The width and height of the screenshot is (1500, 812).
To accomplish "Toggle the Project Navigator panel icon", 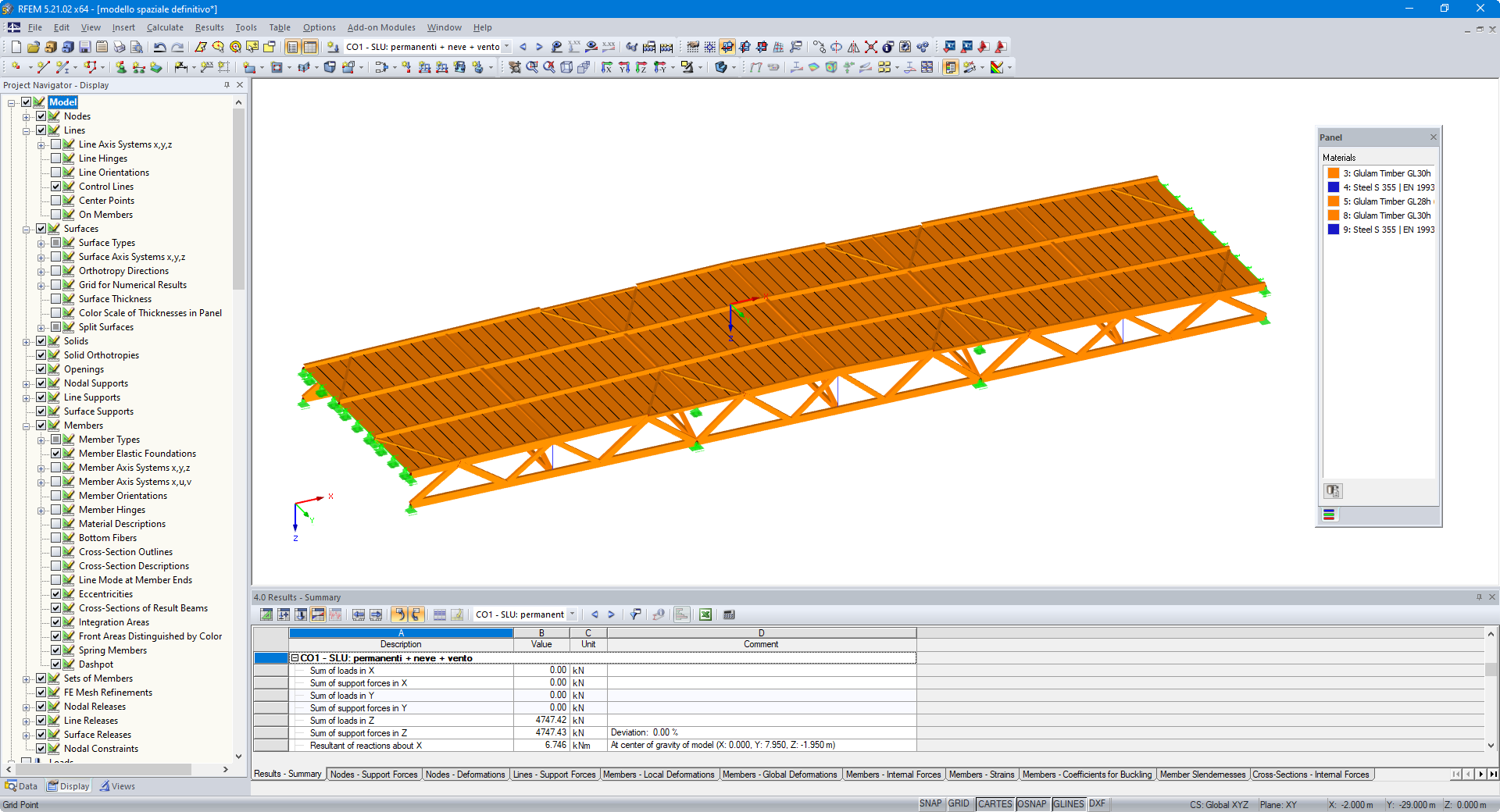I will [x=292, y=47].
